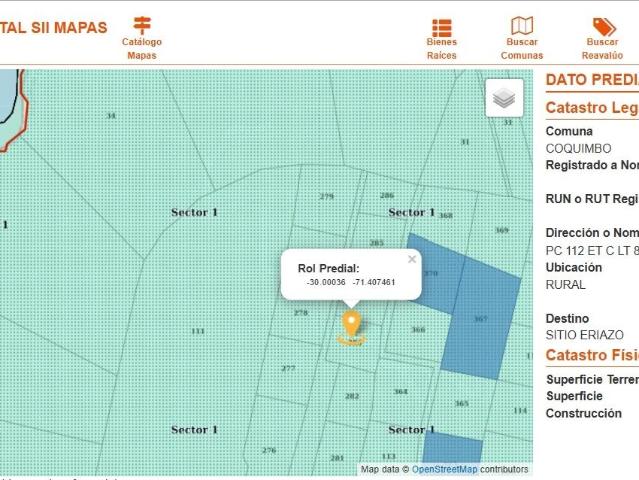Select the RURAL ubicación value
639x480 pixels.
566,284
